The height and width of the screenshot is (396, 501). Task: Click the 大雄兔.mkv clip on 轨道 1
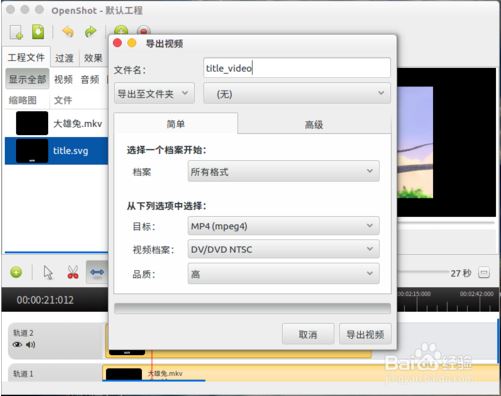[300, 373]
